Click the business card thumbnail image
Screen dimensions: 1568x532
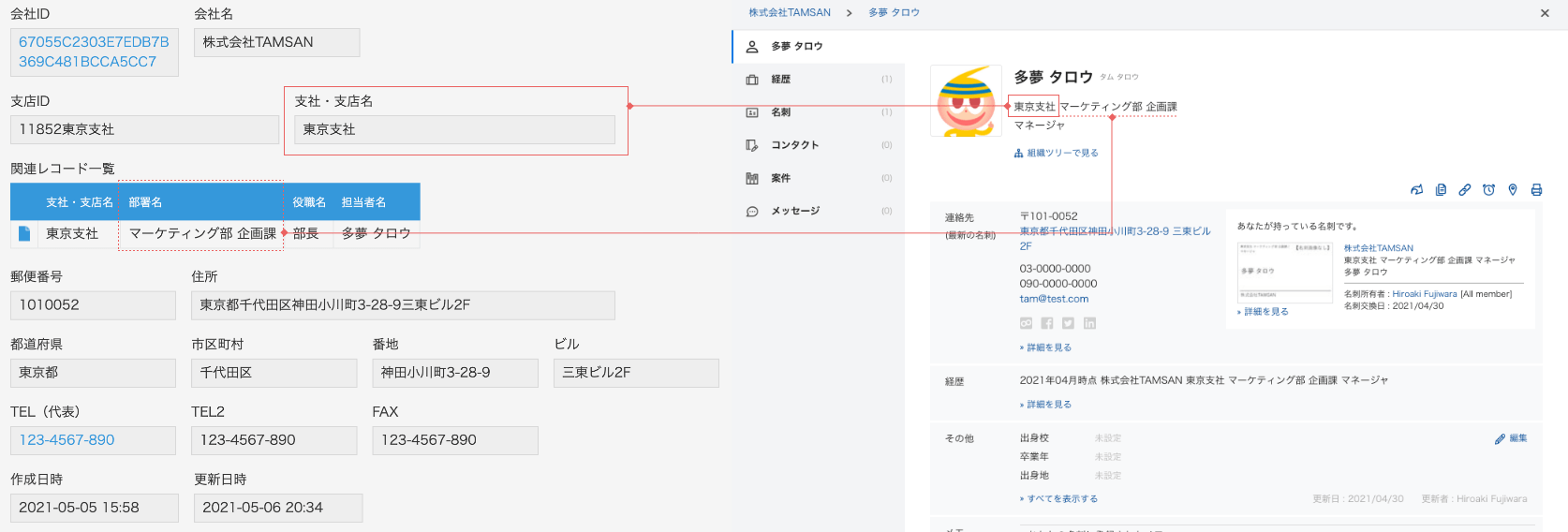coord(1284,272)
